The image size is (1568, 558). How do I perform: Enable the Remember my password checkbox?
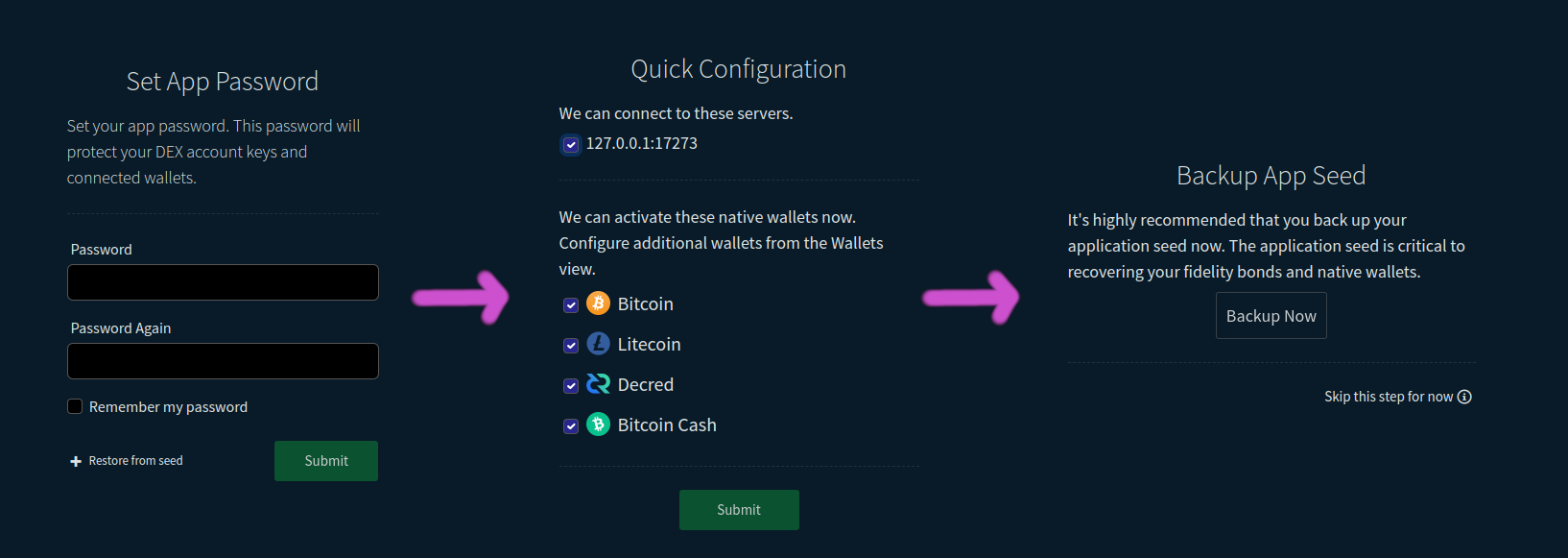(x=74, y=405)
